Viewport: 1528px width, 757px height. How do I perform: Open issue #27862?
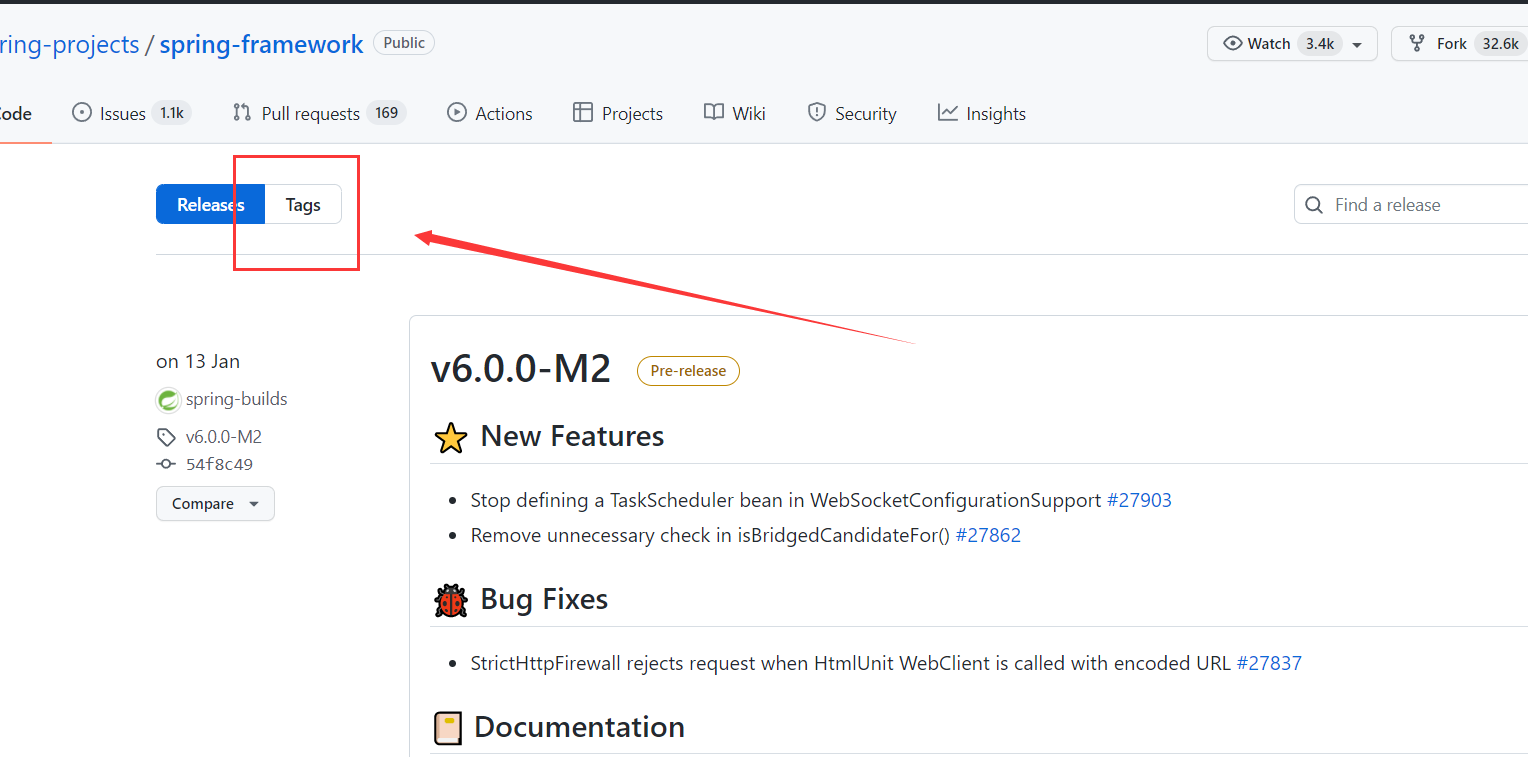point(988,535)
